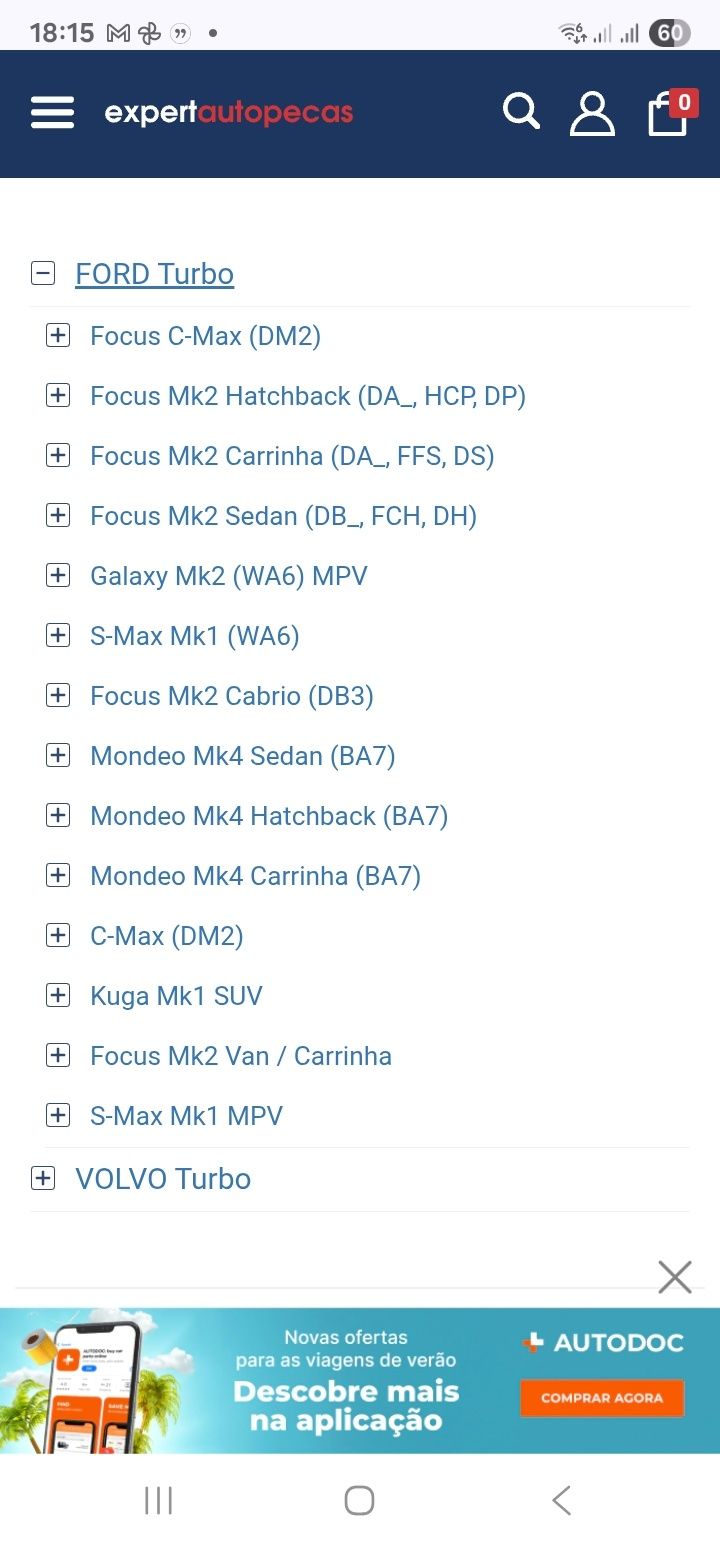Select S-Max Mk1 (WA6) entry

tap(195, 636)
